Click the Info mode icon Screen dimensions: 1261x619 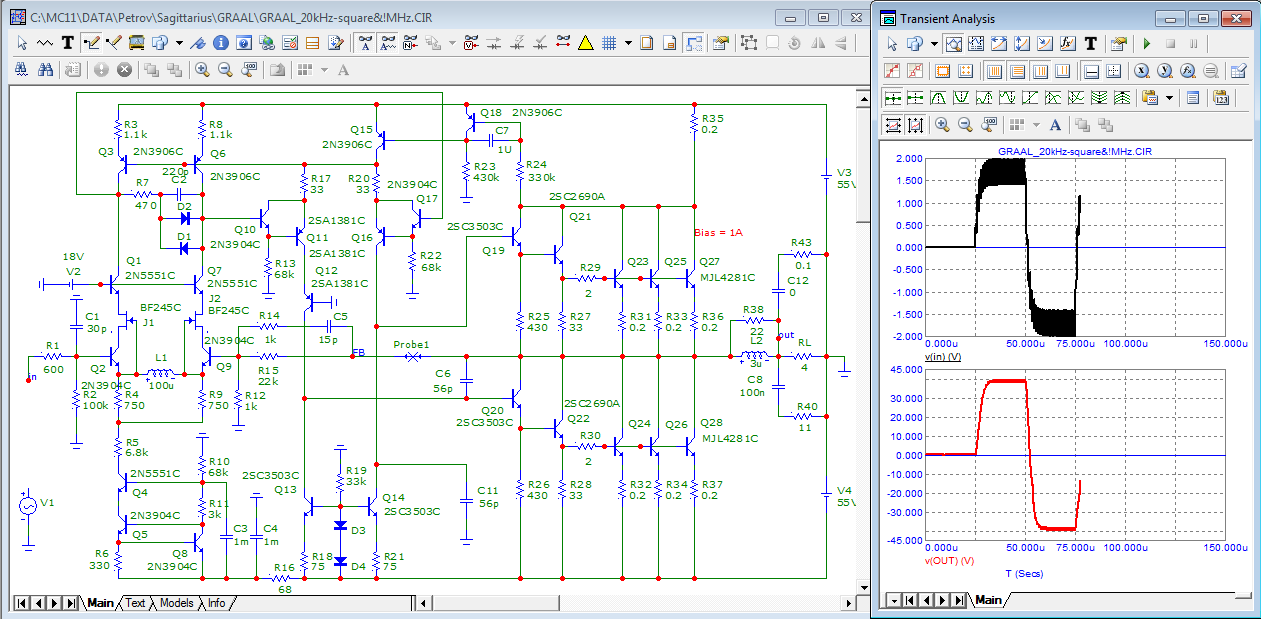click(x=220, y=43)
